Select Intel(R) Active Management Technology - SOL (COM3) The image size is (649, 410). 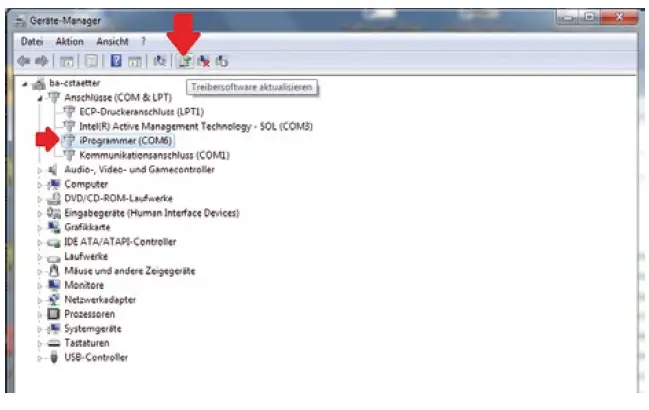[196, 126]
